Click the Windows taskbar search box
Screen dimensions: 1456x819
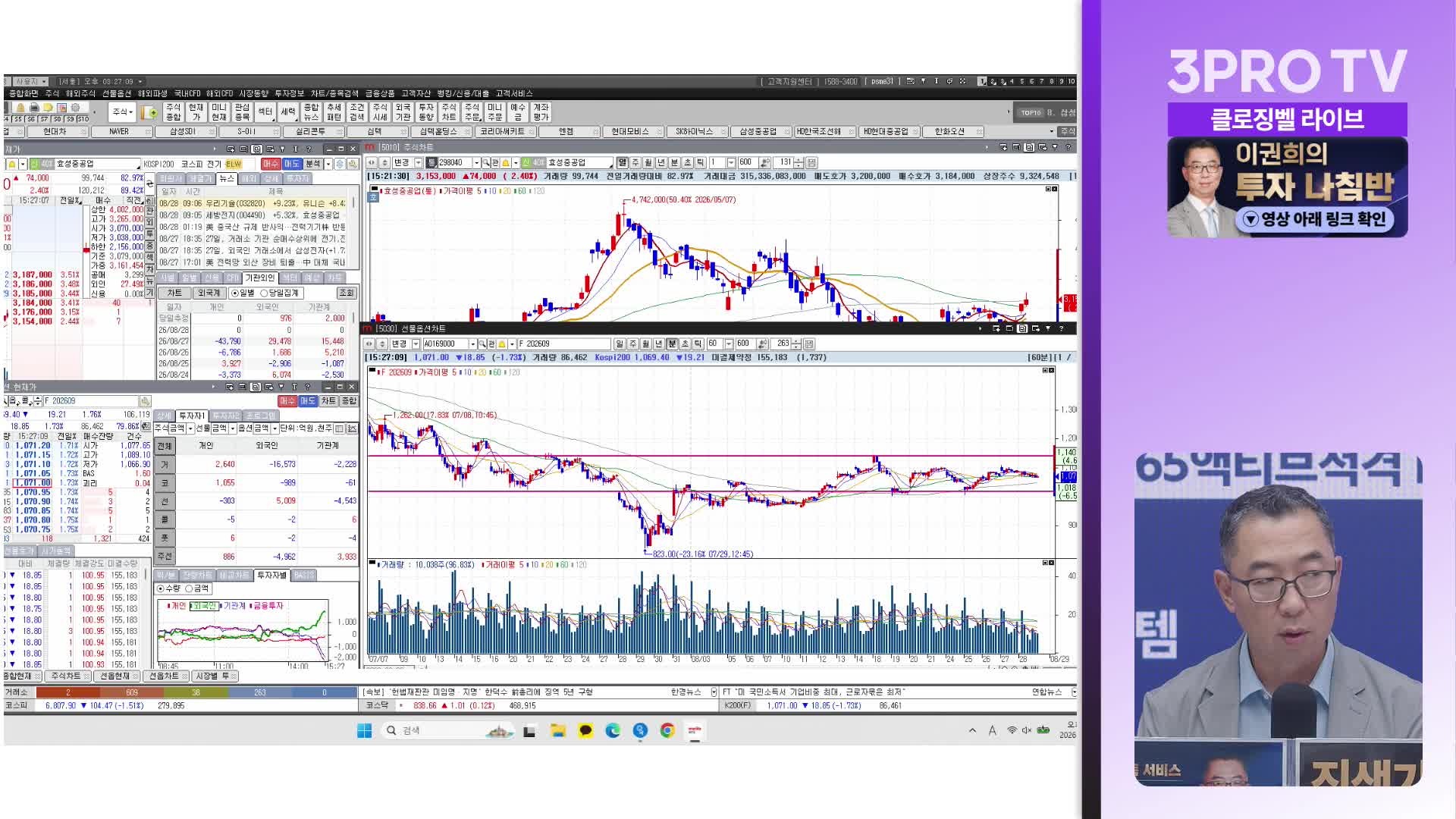click(x=447, y=730)
